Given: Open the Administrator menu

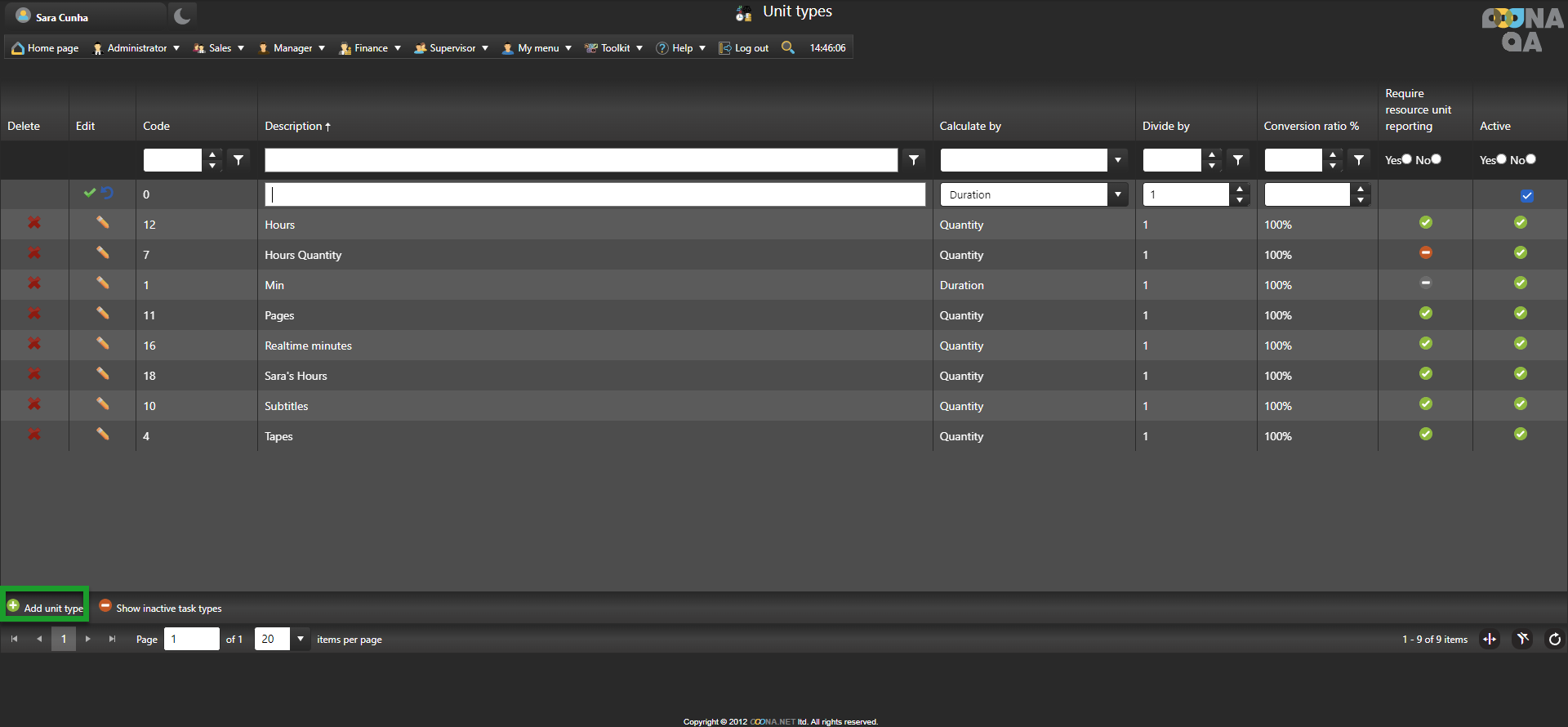Looking at the screenshot, I should [x=136, y=48].
